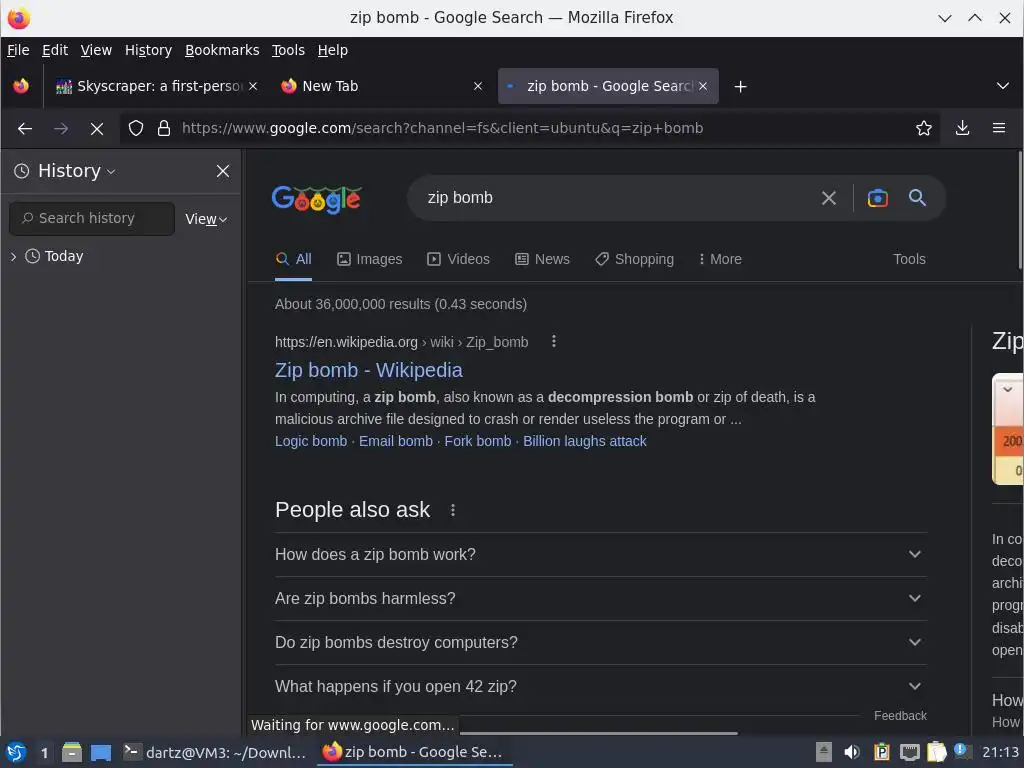Viewport: 1024px width, 768px height.
Task: Close the zip bomb Google Search tab
Action: [x=703, y=86]
